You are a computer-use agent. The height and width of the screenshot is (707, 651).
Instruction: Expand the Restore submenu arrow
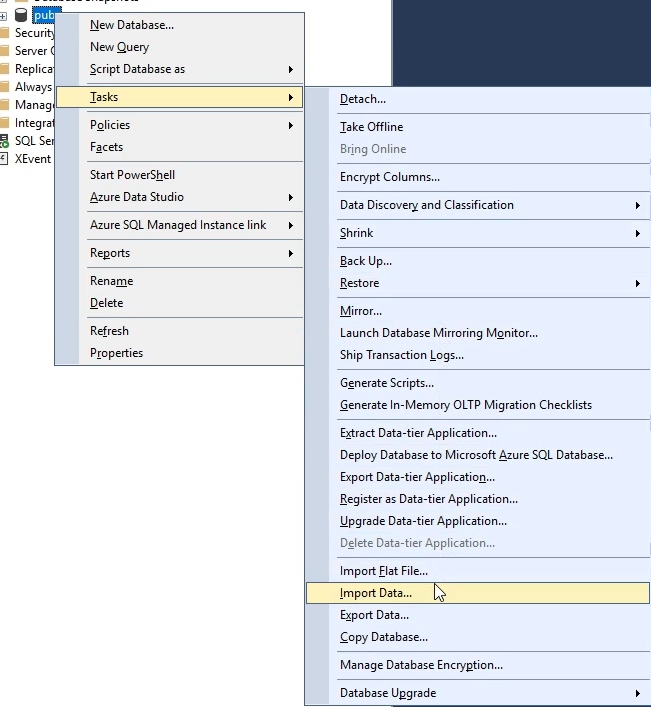(637, 284)
